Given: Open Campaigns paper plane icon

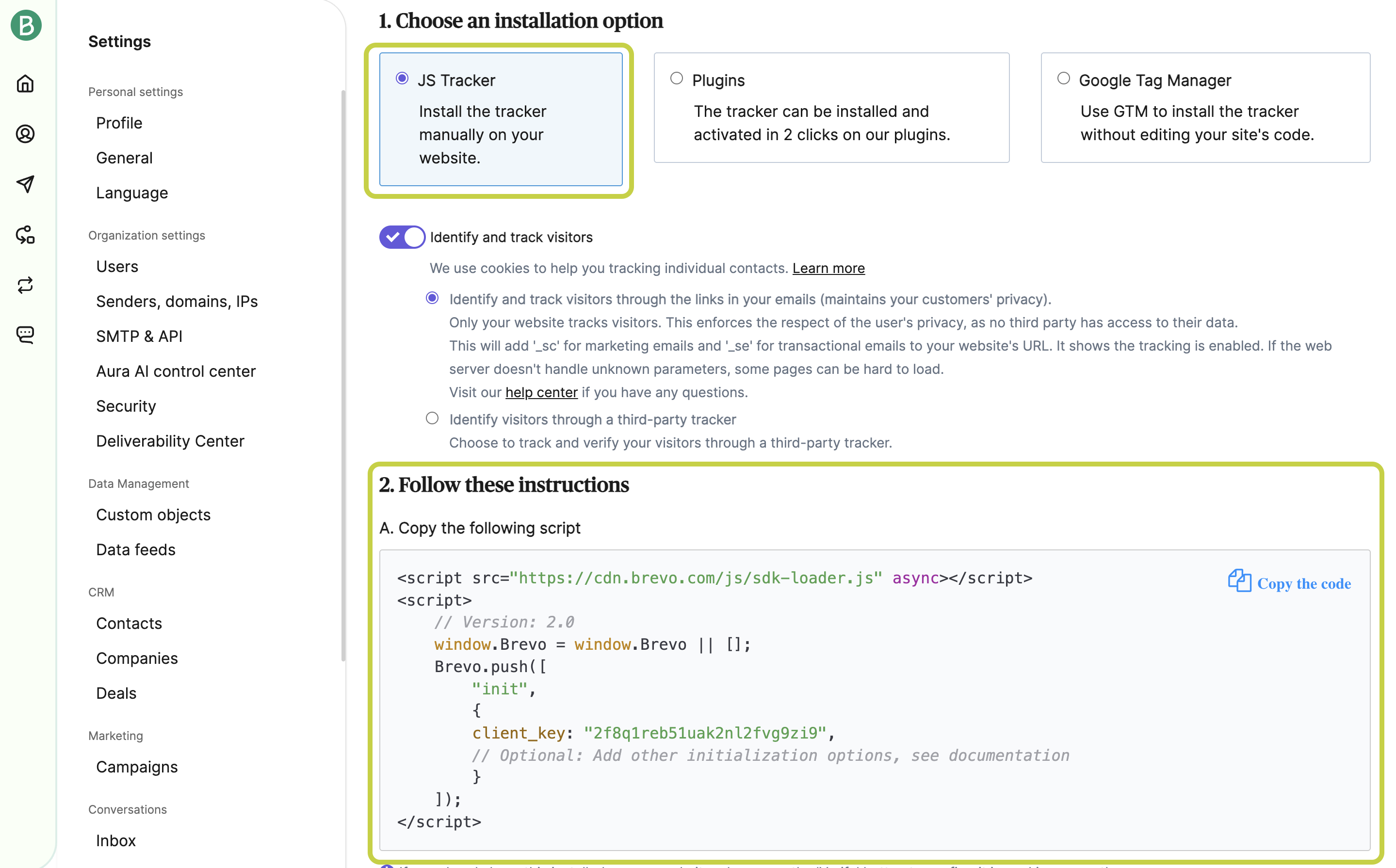Looking at the screenshot, I should (x=25, y=184).
